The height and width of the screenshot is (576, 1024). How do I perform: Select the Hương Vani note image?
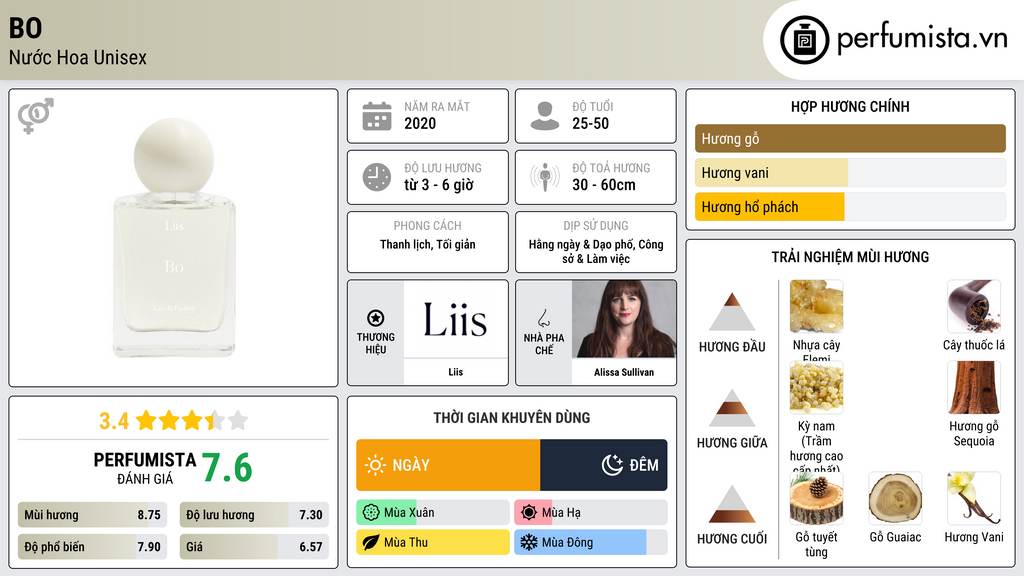click(974, 499)
